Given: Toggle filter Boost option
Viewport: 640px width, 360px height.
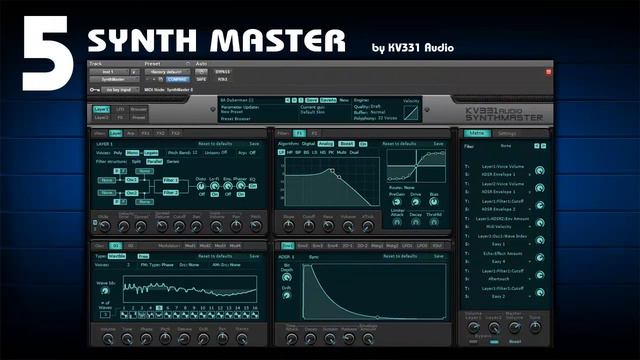Looking at the screenshot, I should [x=347, y=144].
